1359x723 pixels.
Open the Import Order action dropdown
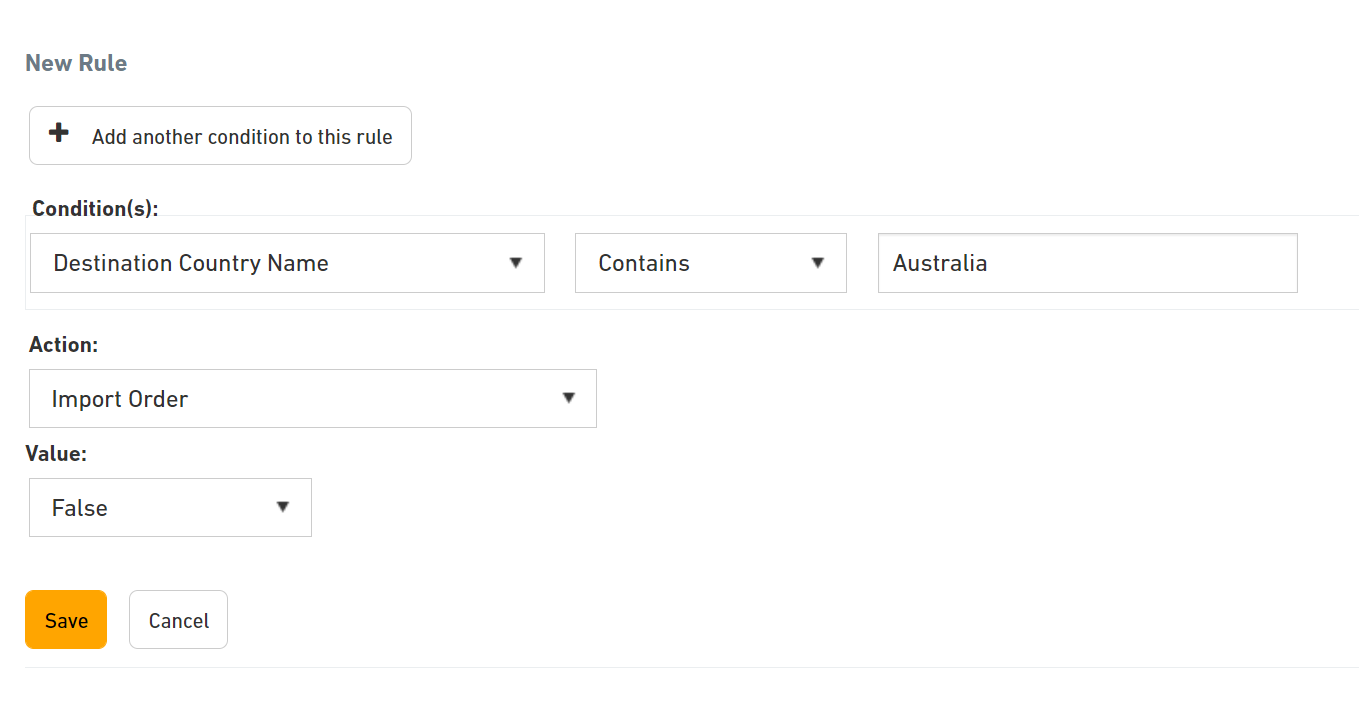coord(312,399)
